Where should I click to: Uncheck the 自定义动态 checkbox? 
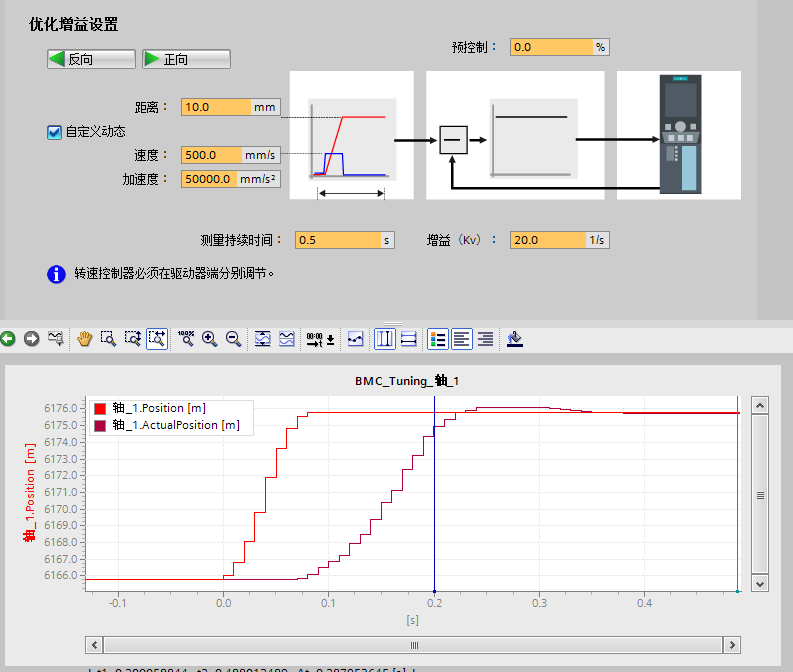click(x=54, y=132)
